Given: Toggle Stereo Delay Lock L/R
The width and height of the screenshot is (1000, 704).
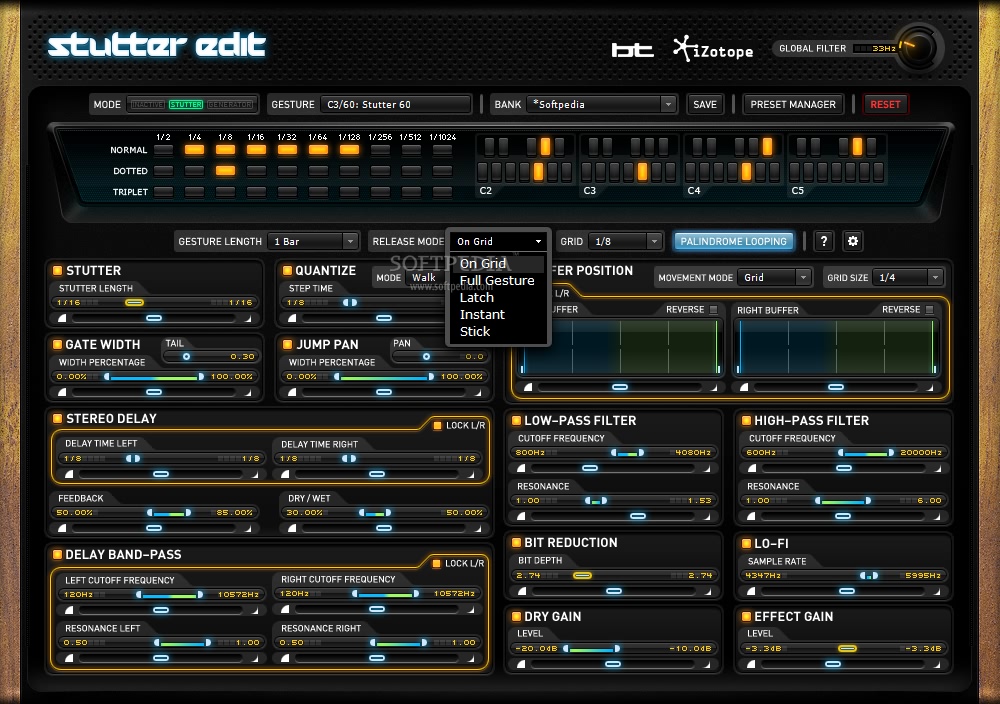Looking at the screenshot, I should [x=438, y=425].
